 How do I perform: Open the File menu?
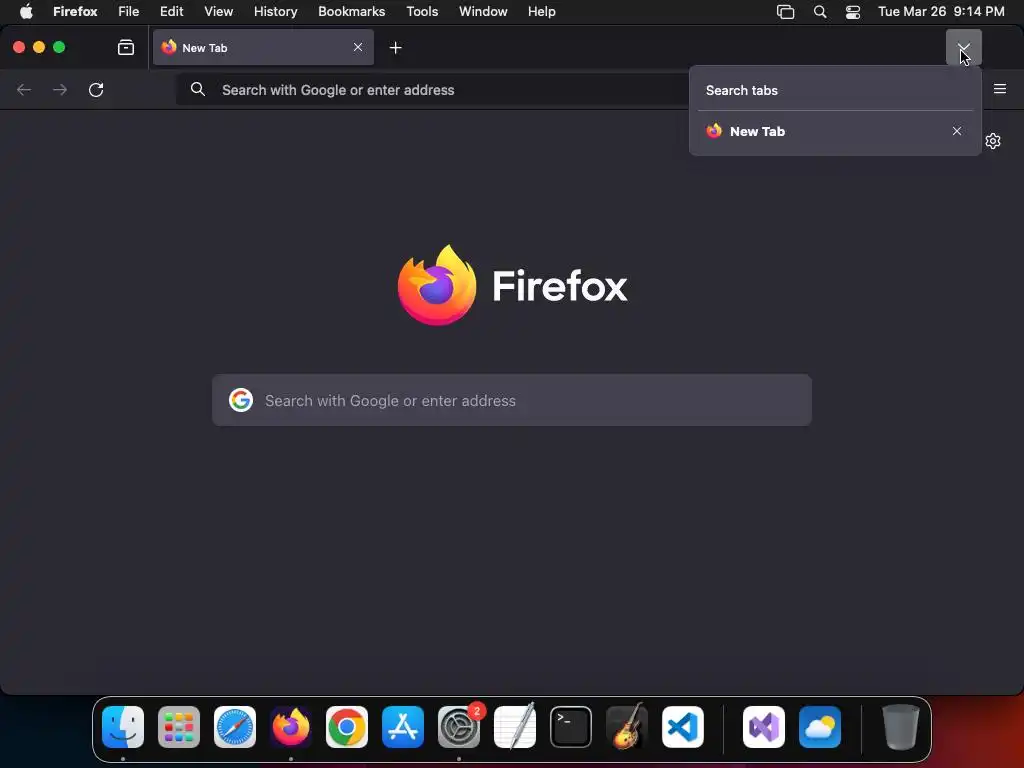coord(129,12)
